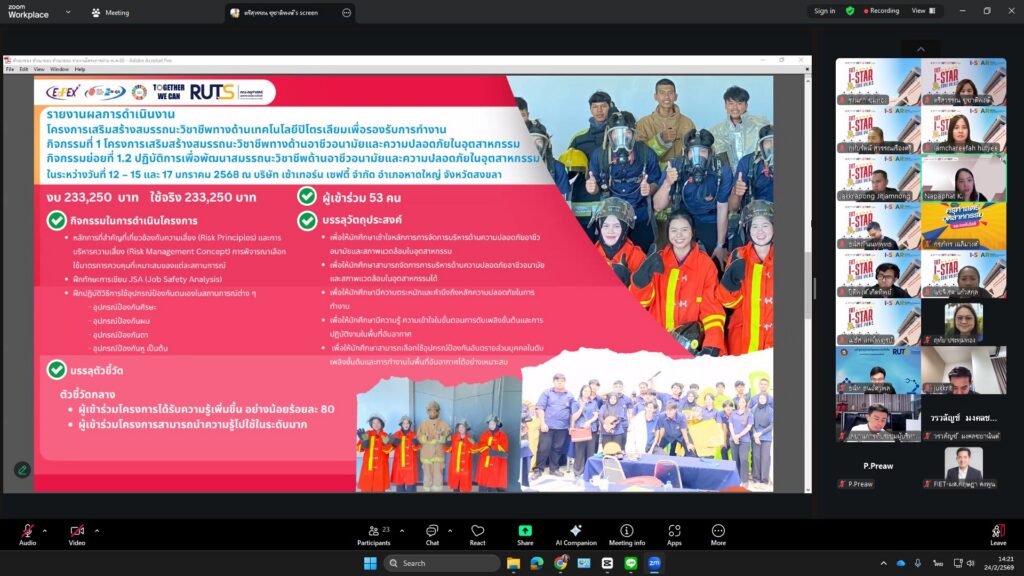Viewport: 1024px width, 576px height.
Task: Open the Participants panel
Action: click(x=373, y=532)
